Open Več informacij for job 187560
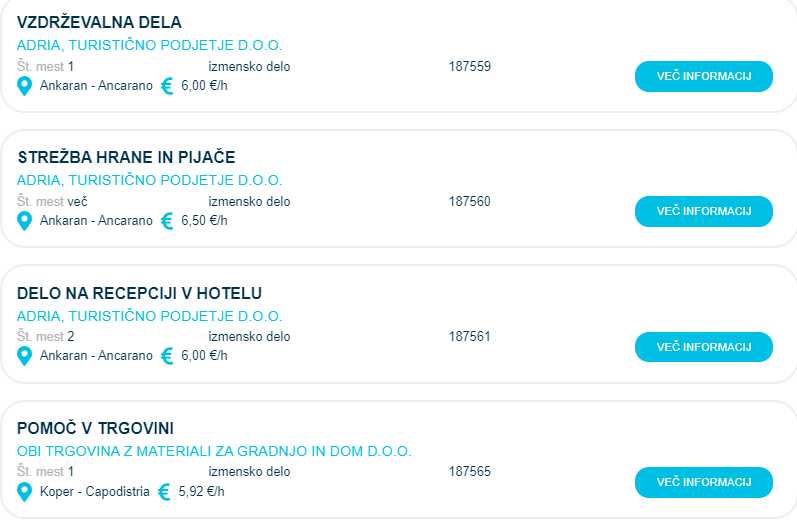The width and height of the screenshot is (797, 524). click(x=703, y=211)
